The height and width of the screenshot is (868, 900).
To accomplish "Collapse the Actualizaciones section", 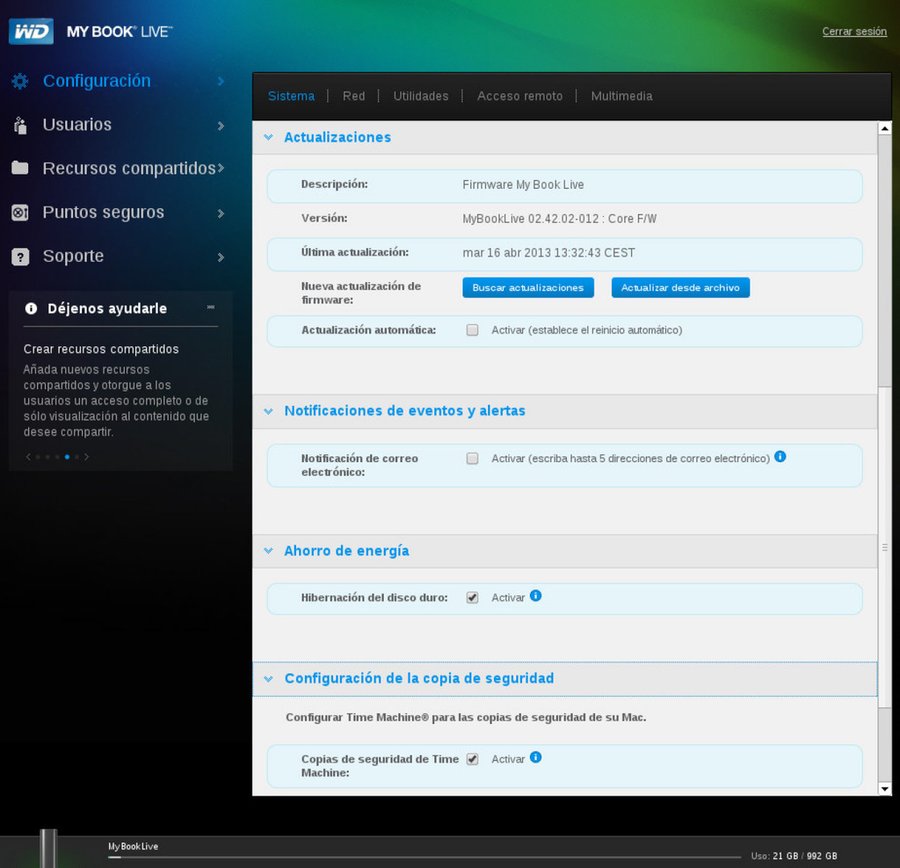I will tap(268, 137).
